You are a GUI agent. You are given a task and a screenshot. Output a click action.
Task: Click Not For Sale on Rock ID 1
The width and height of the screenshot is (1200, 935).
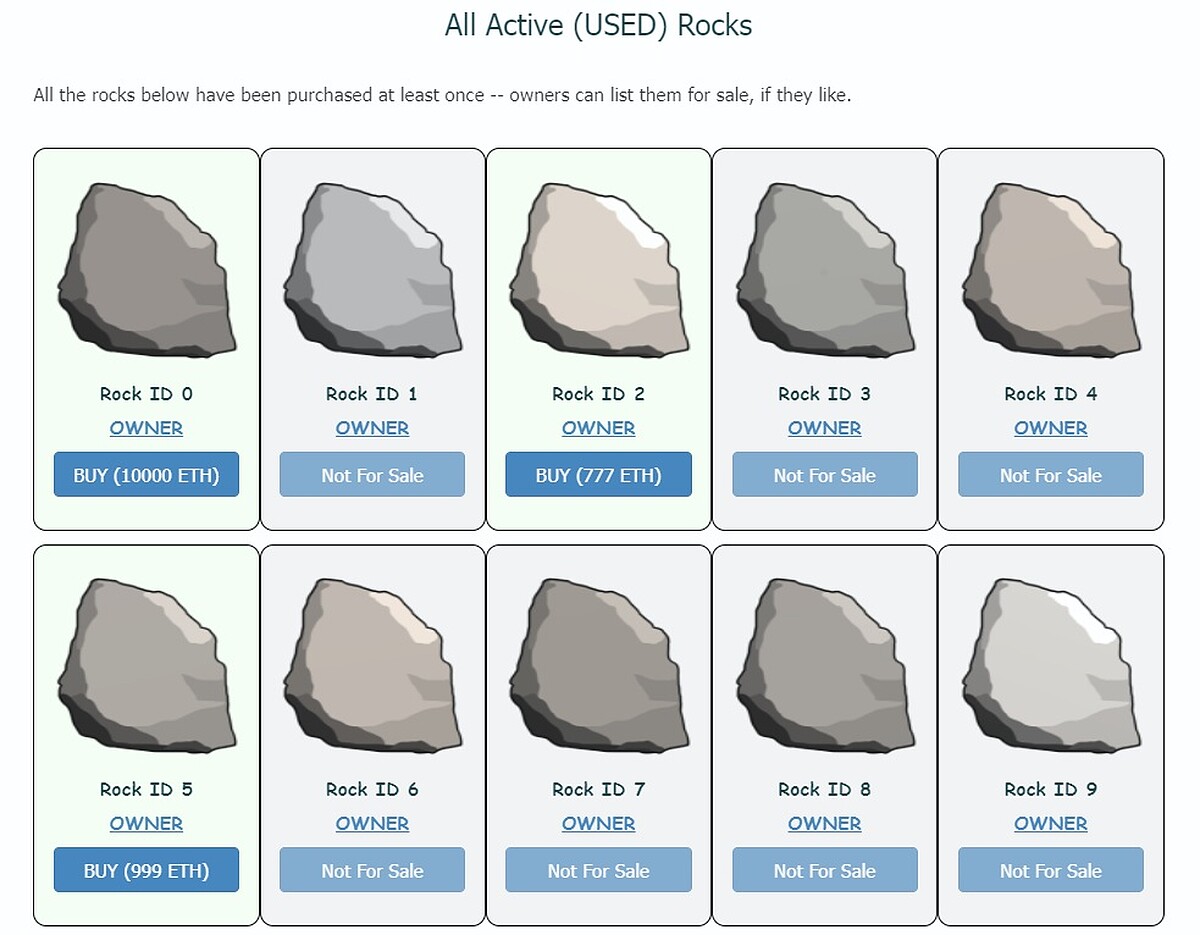(372, 474)
